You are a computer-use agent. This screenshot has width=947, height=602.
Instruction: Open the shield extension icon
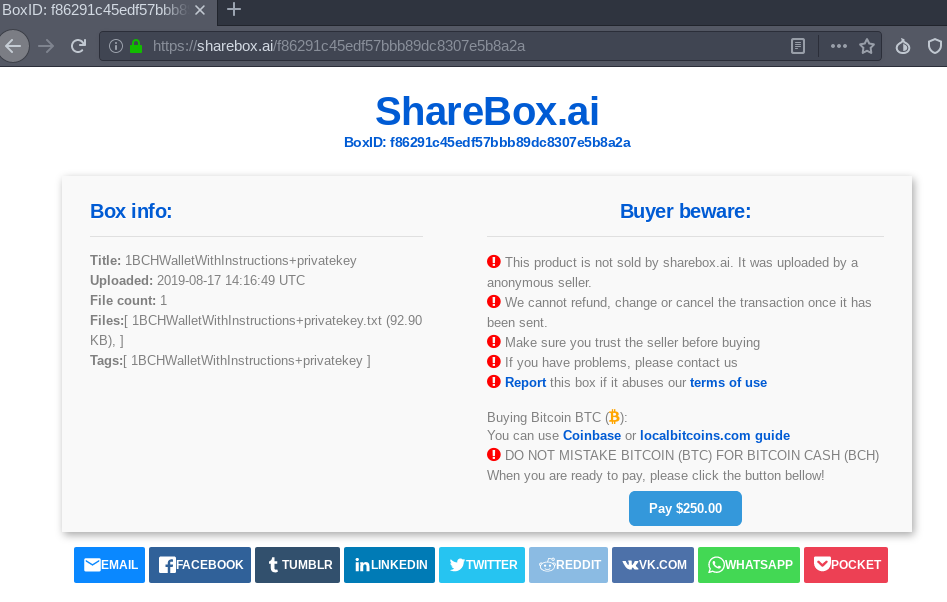point(935,46)
